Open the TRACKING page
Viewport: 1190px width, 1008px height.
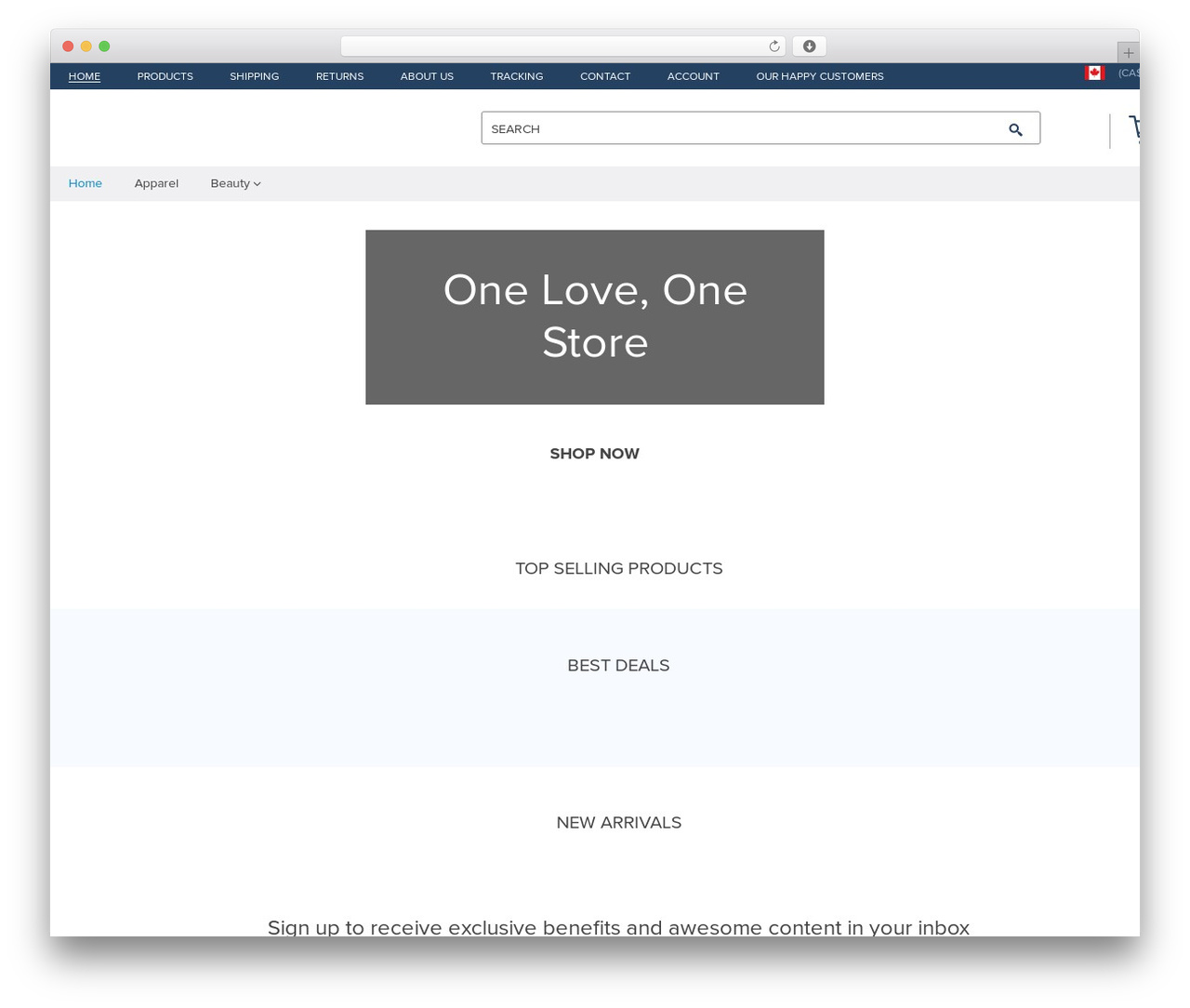coord(517,76)
